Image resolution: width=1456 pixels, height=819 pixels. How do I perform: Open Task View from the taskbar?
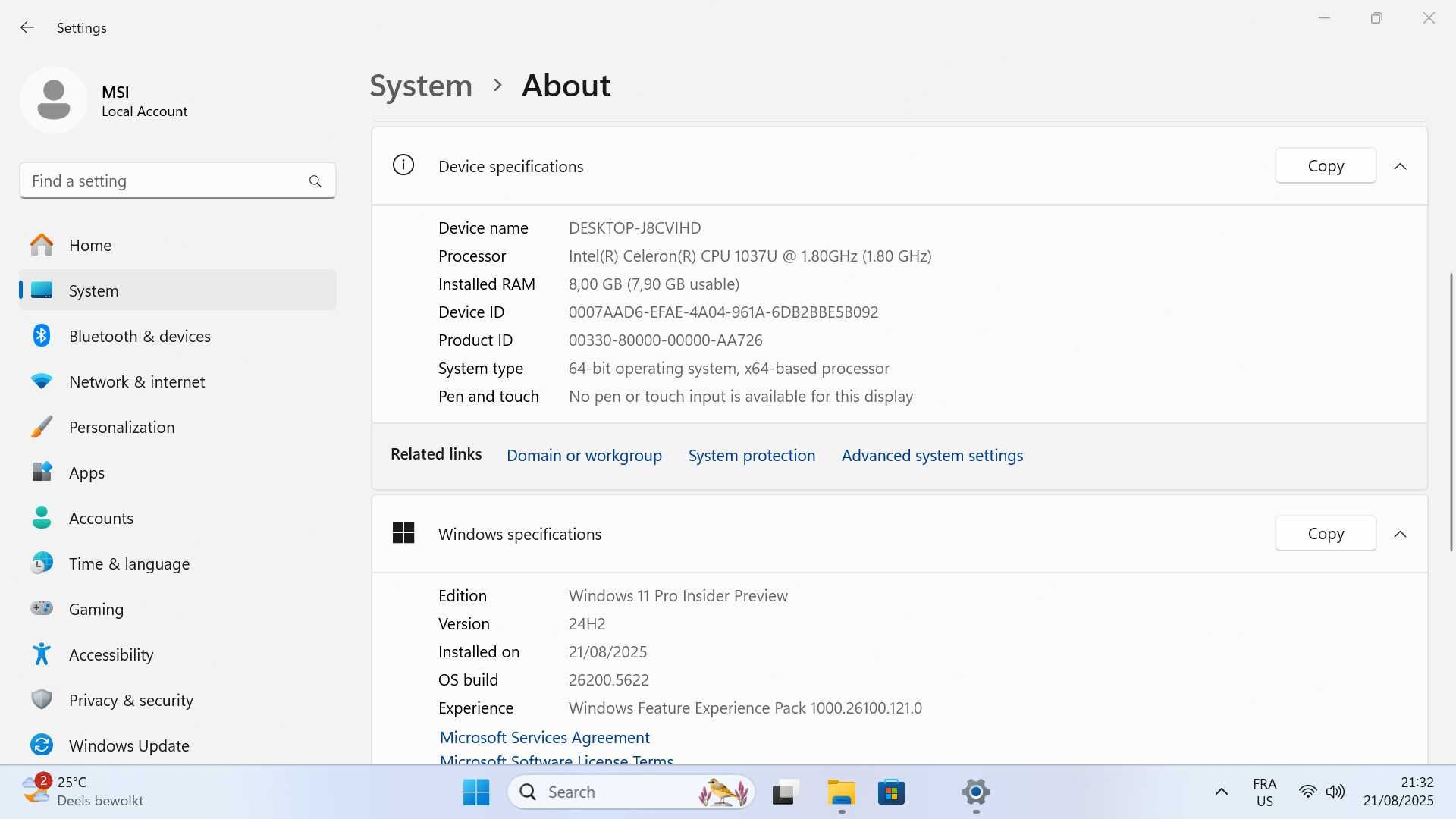(x=786, y=792)
